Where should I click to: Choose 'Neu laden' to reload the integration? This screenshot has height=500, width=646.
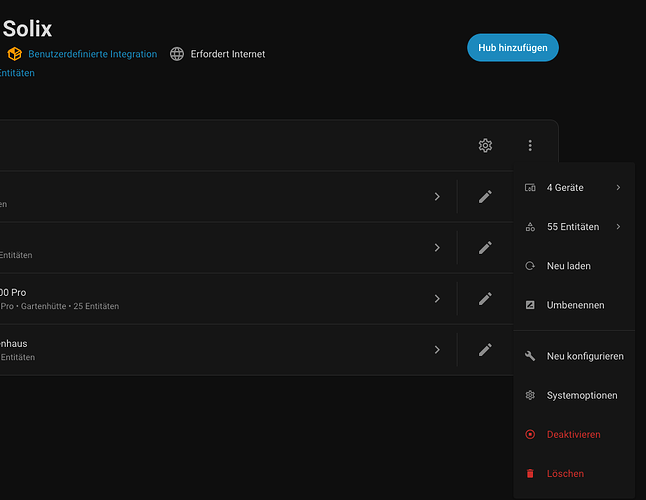(568, 266)
